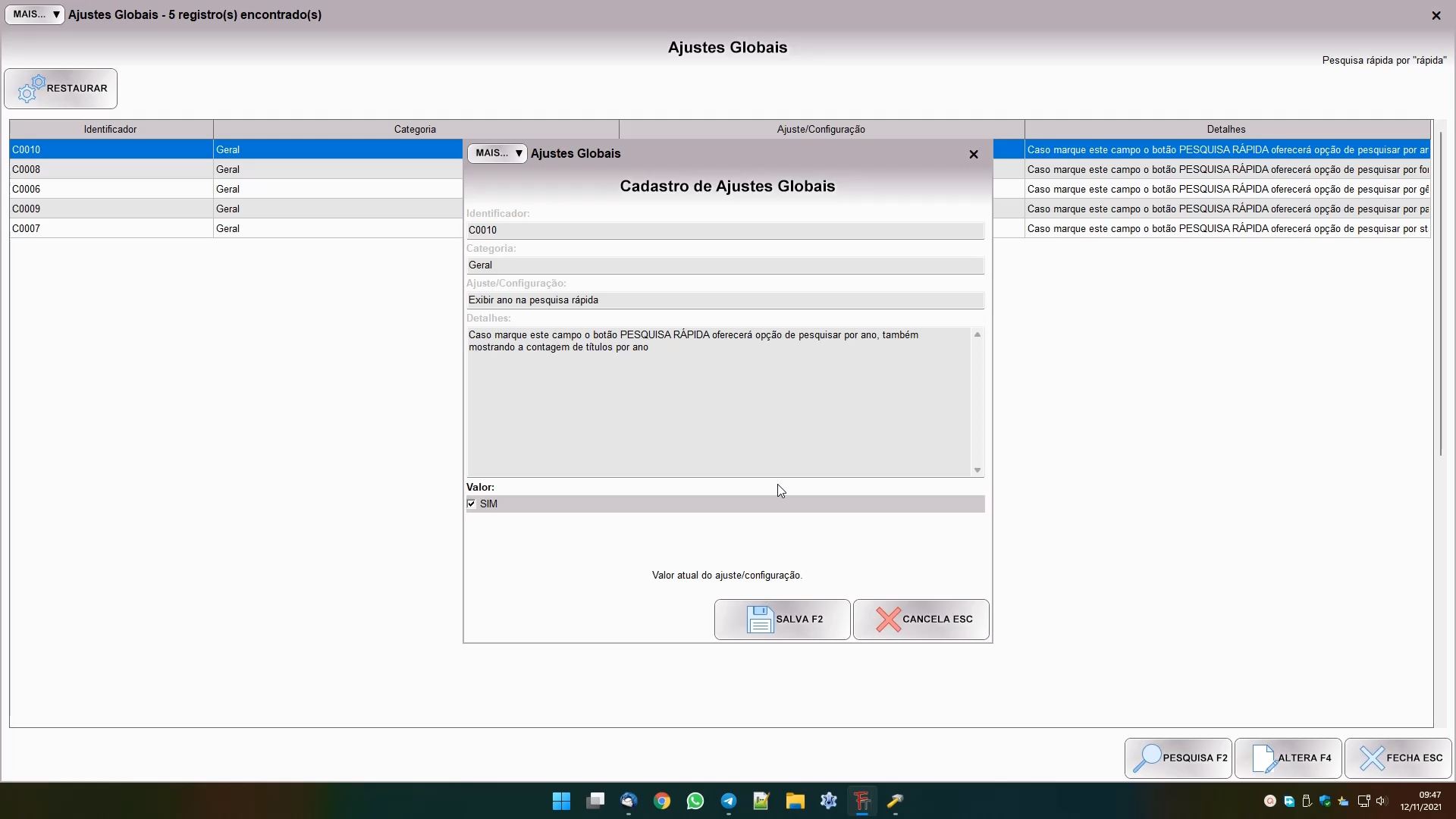
Task: Uncheck the SIM value checkbox
Action: coord(472,504)
